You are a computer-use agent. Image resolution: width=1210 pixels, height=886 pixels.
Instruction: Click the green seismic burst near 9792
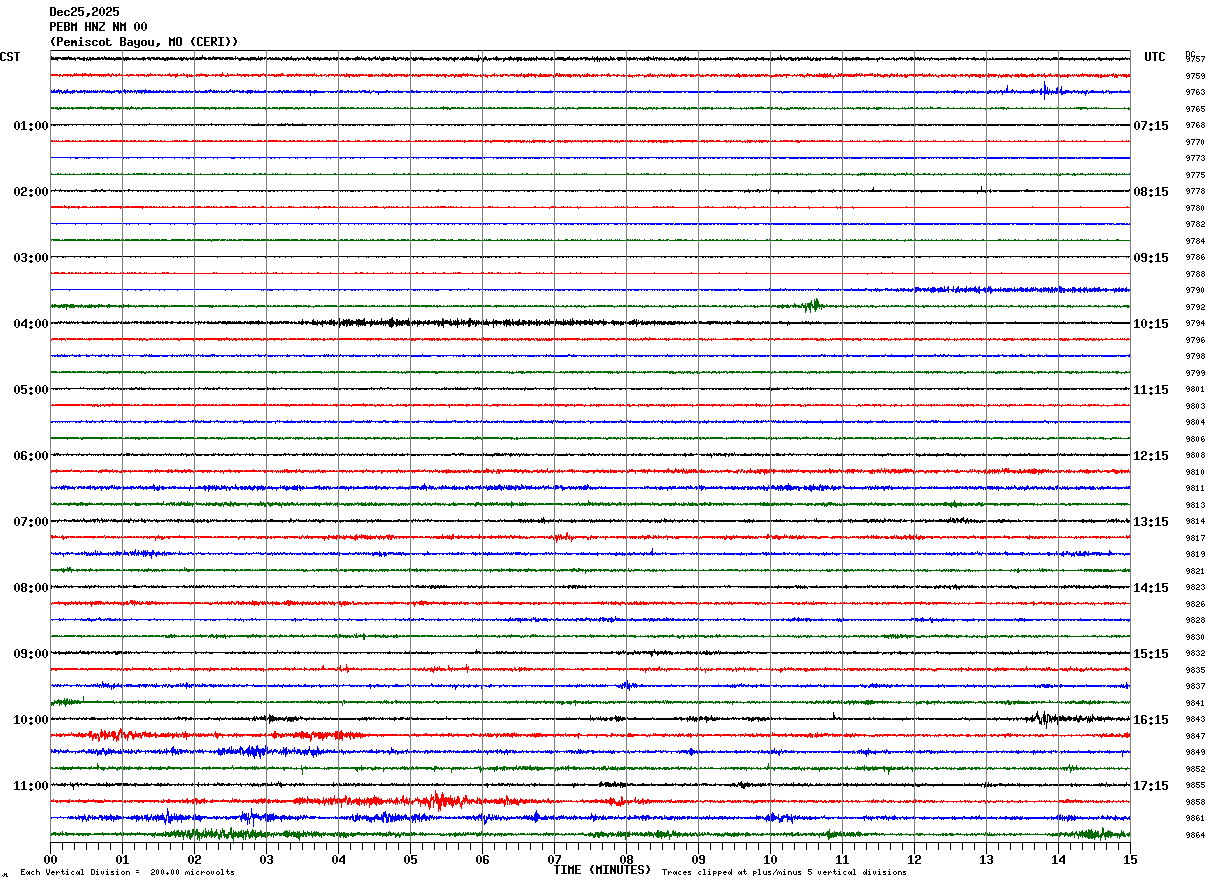(812, 305)
